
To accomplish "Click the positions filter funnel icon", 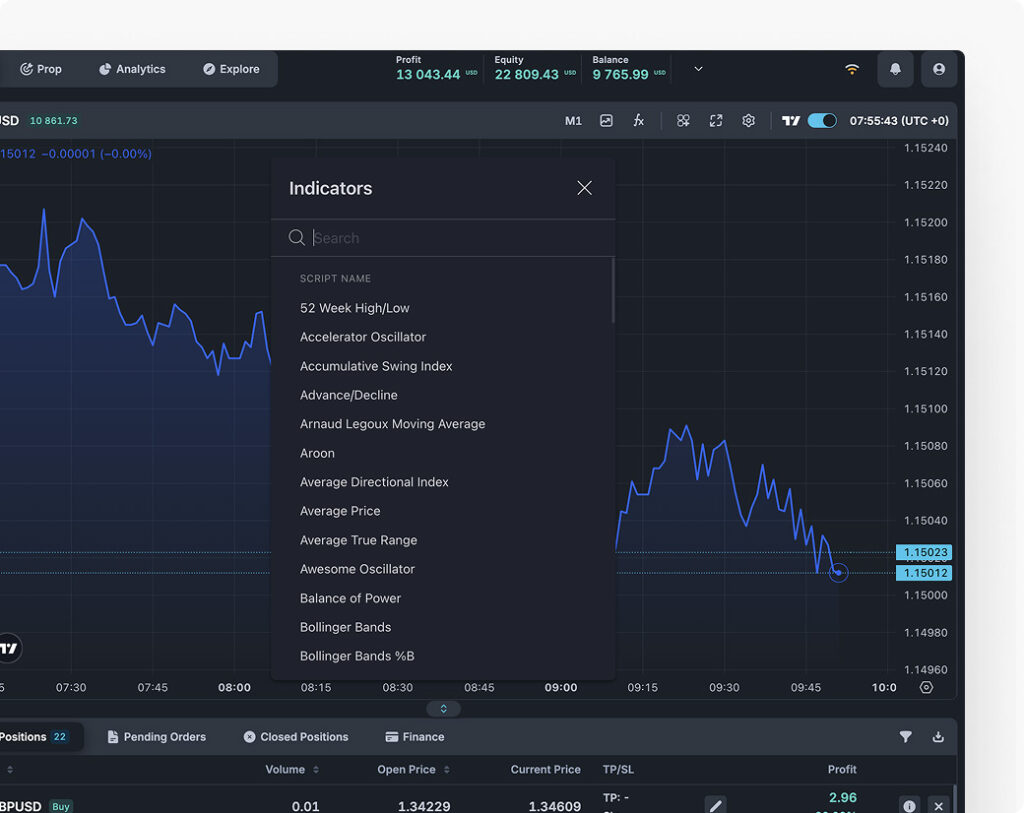I will pyautogui.click(x=905, y=737).
